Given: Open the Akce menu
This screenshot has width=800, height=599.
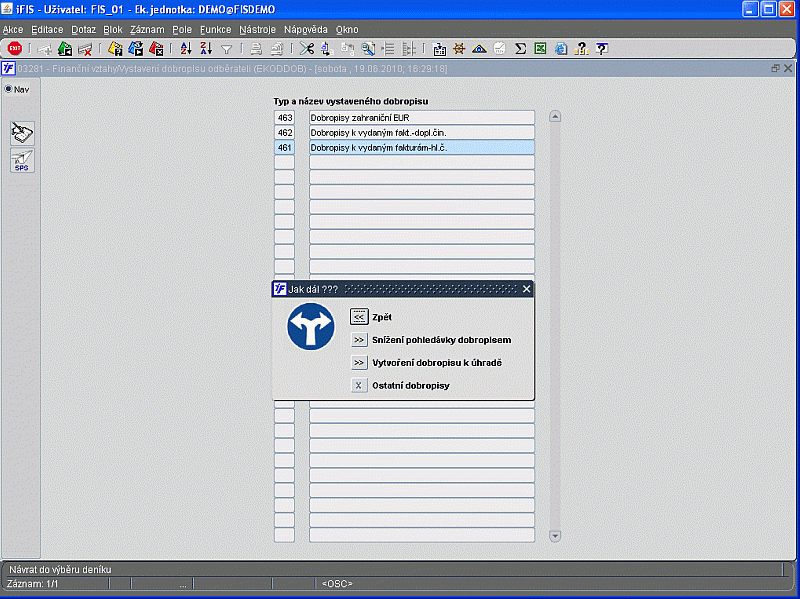Looking at the screenshot, I should pyautogui.click(x=13, y=30).
